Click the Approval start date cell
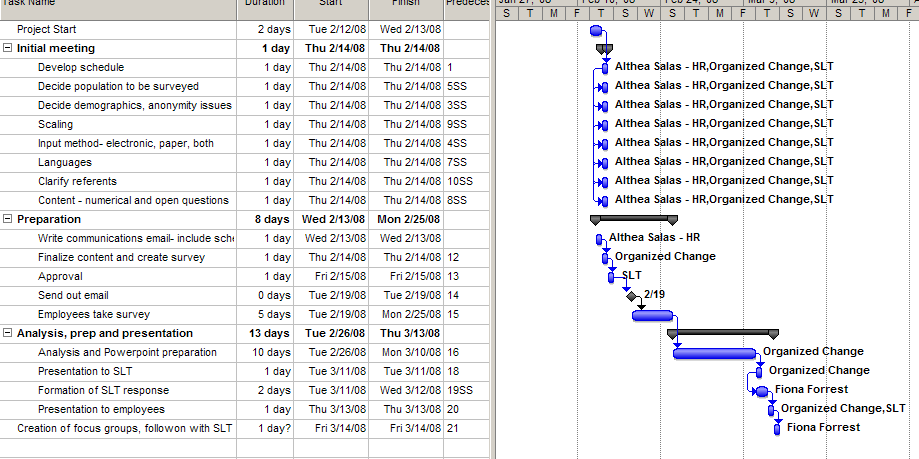Viewport: 919px width, 459px height. 330,276
